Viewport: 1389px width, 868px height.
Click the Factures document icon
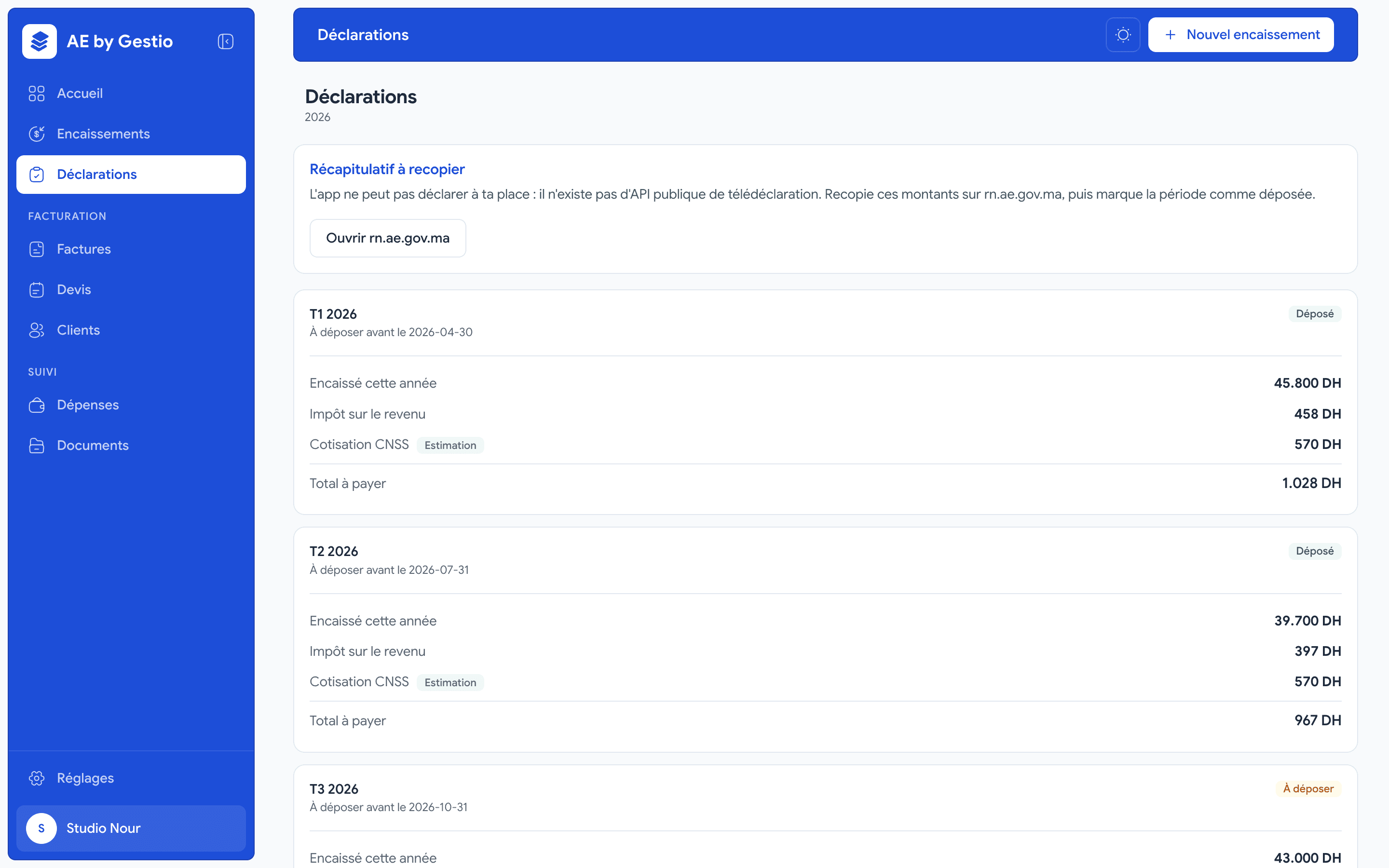pyautogui.click(x=37, y=249)
